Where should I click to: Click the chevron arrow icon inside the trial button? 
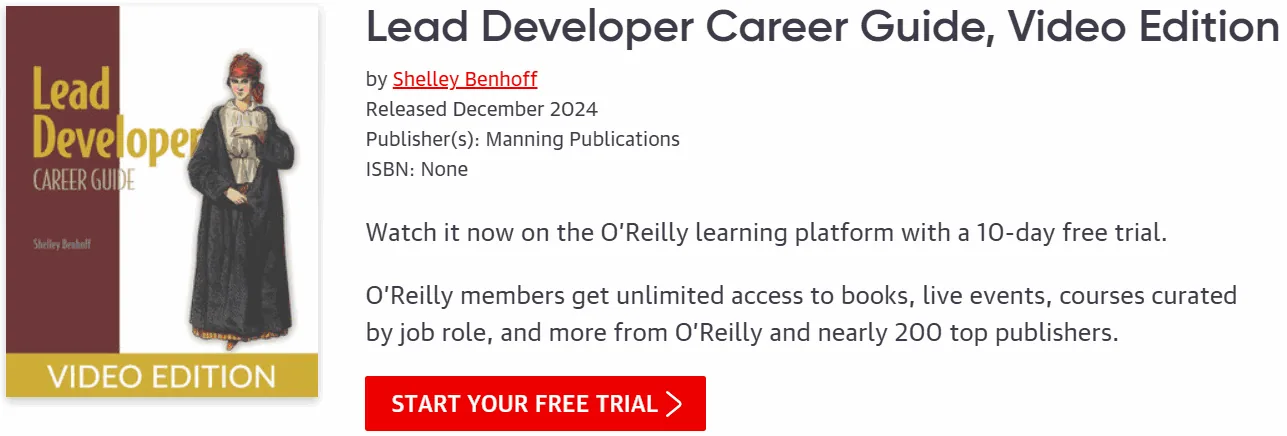pos(674,404)
